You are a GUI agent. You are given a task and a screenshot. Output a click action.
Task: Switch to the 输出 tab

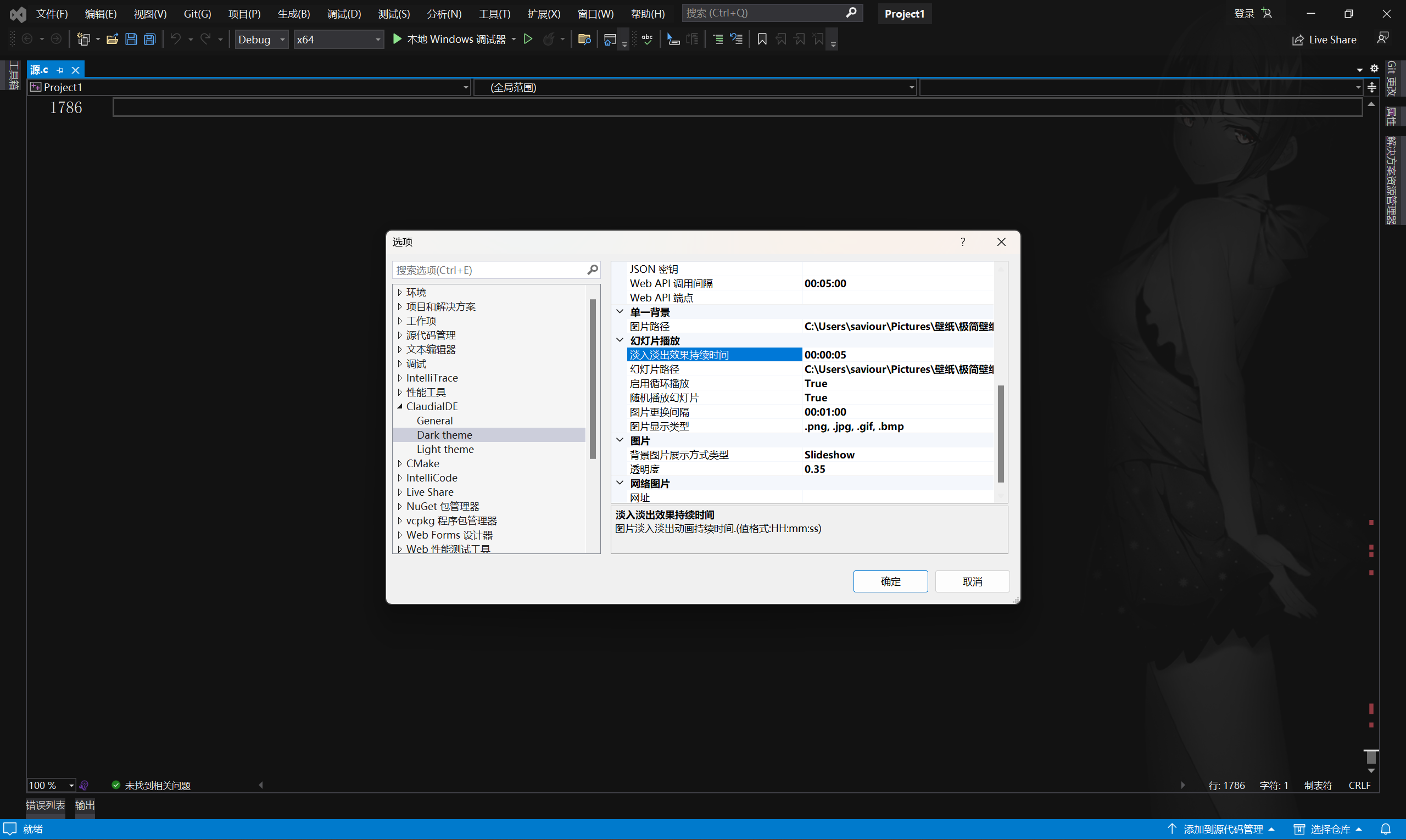click(x=85, y=805)
